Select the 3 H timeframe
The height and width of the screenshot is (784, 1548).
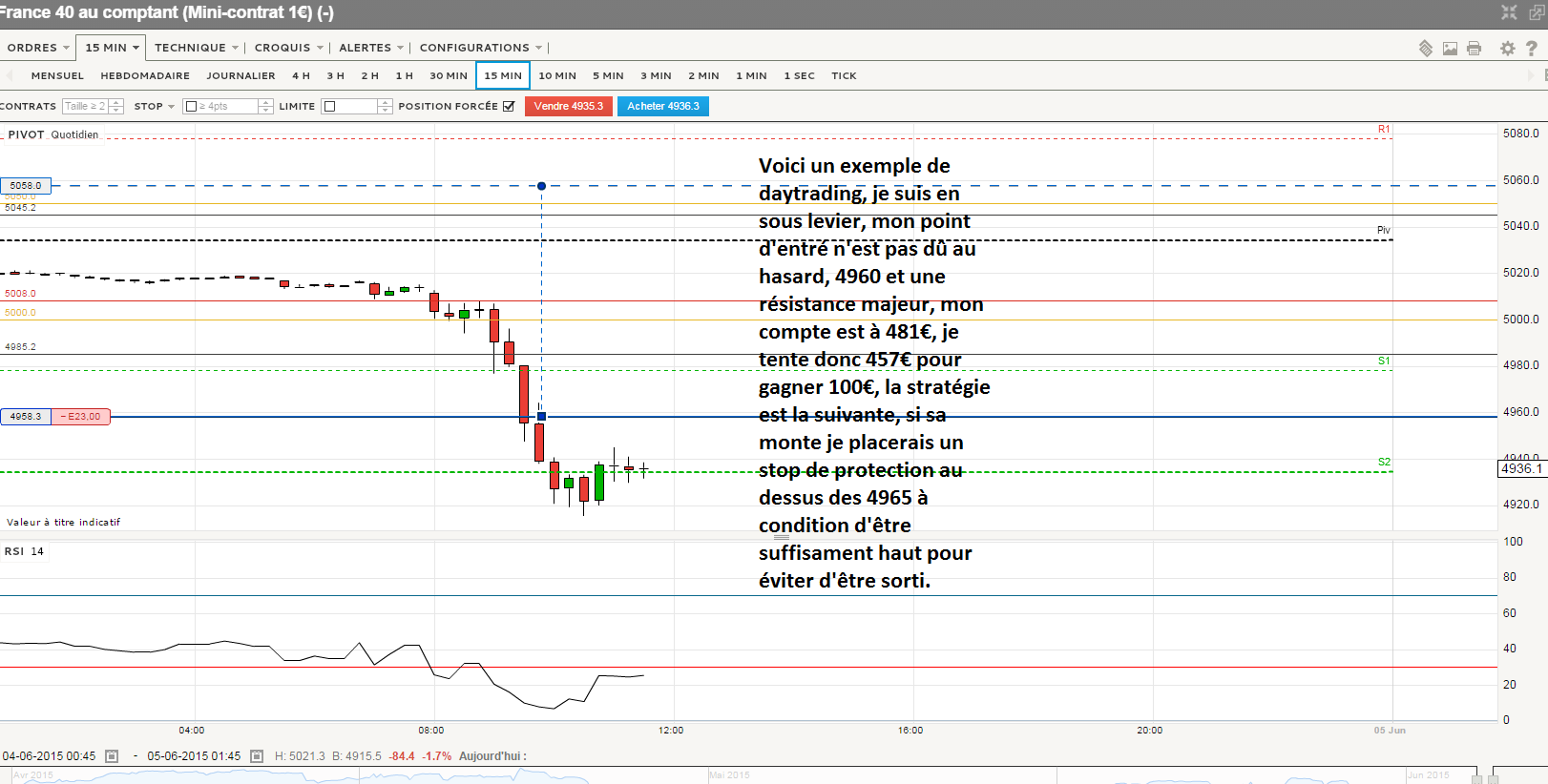pyautogui.click(x=335, y=75)
